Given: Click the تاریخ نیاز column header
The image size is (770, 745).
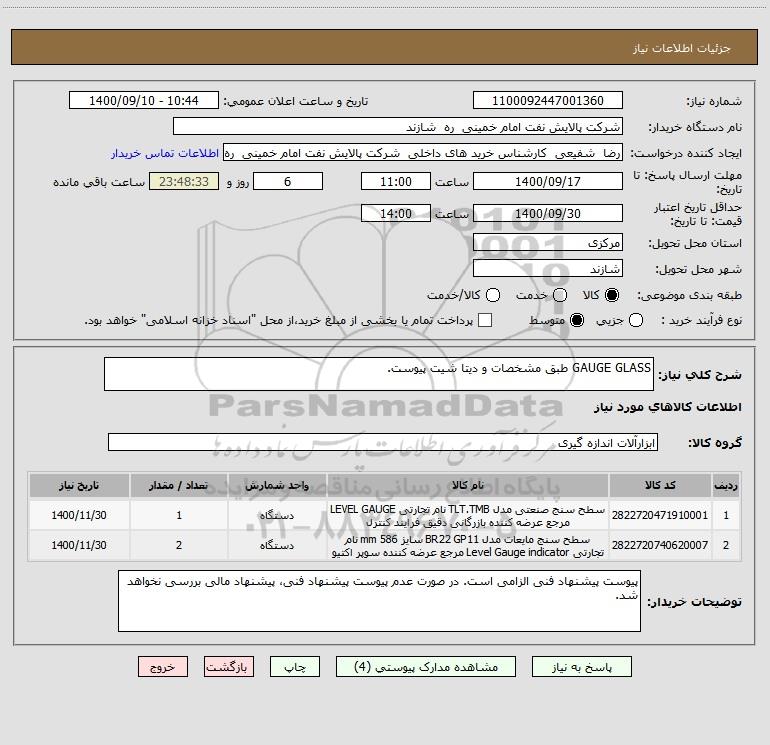Looking at the screenshot, I should (79, 485).
